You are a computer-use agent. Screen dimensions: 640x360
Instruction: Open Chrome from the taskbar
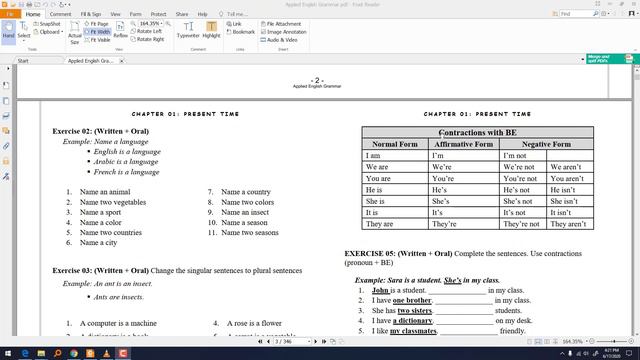[74, 353]
